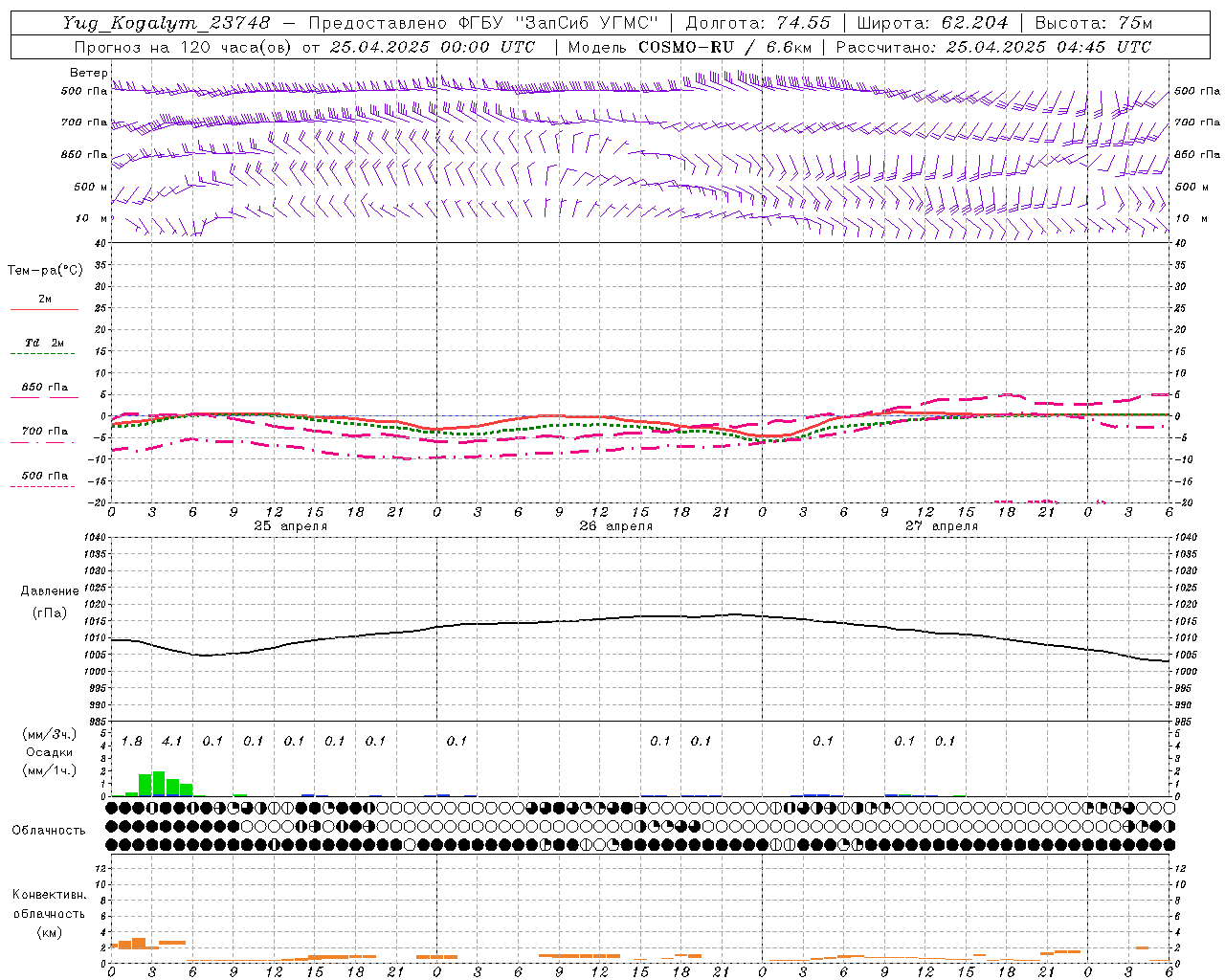Image resolution: width=1225 pixels, height=980 pixels.
Task: Click the black pressure curve peak on 26 апреля
Action: 734,614
